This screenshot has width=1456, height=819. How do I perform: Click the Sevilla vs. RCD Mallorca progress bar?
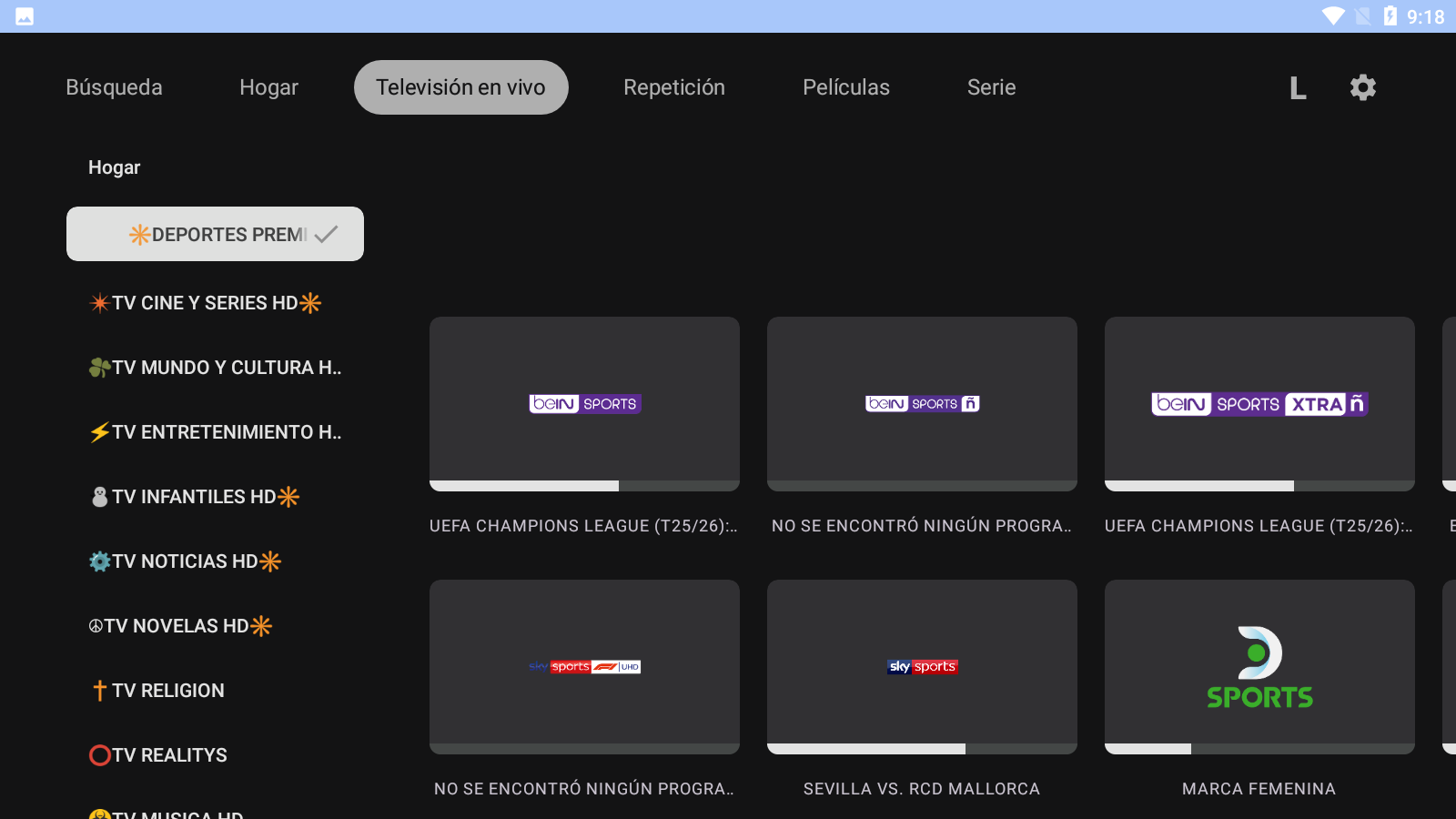coord(922,749)
